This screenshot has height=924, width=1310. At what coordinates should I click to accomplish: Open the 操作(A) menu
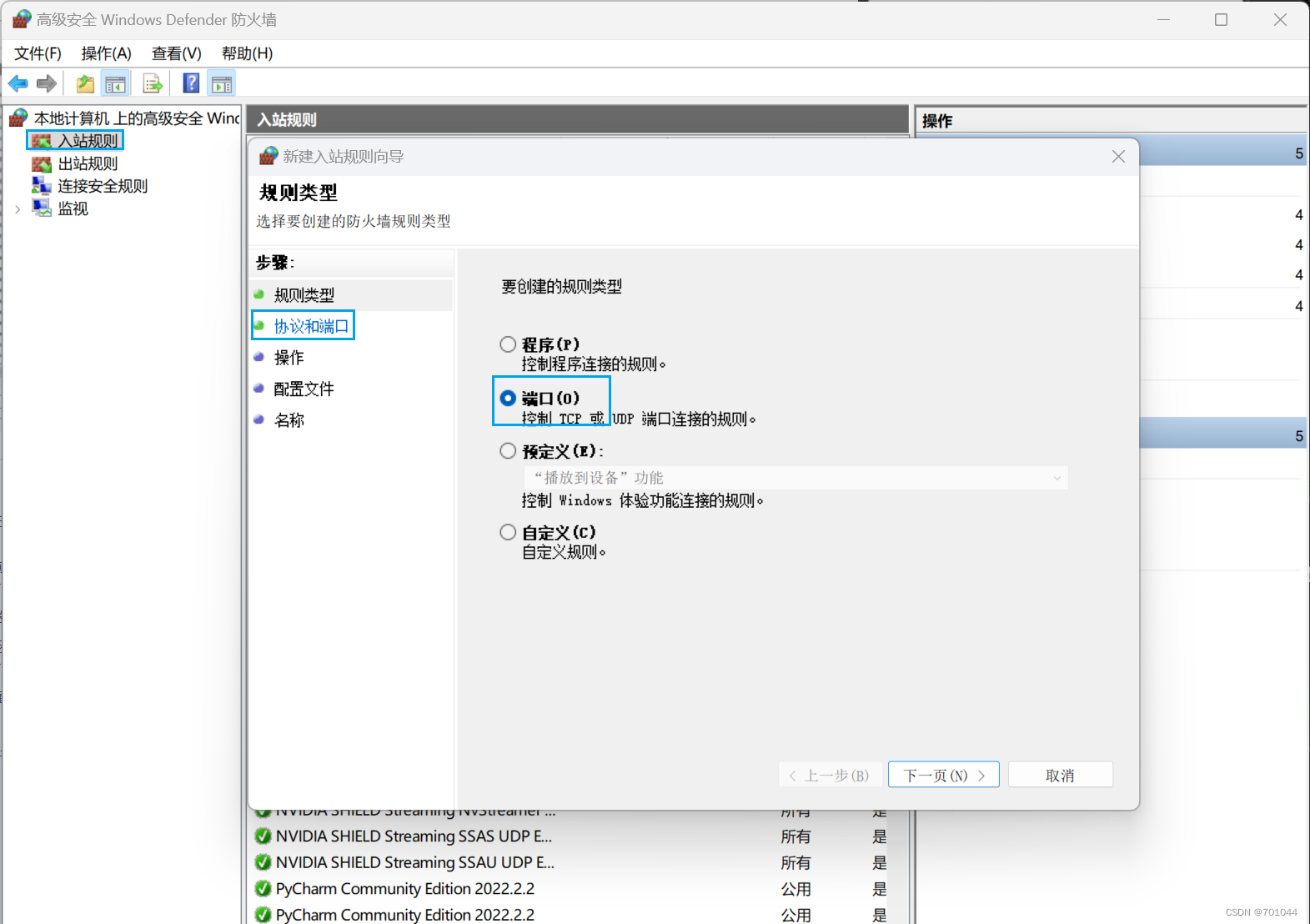107,53
